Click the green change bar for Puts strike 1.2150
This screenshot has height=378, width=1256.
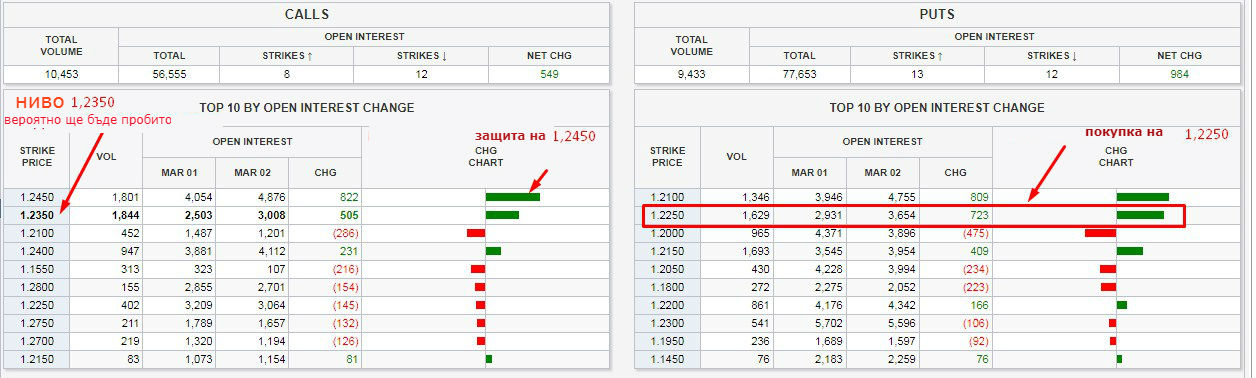(1130, 250)
